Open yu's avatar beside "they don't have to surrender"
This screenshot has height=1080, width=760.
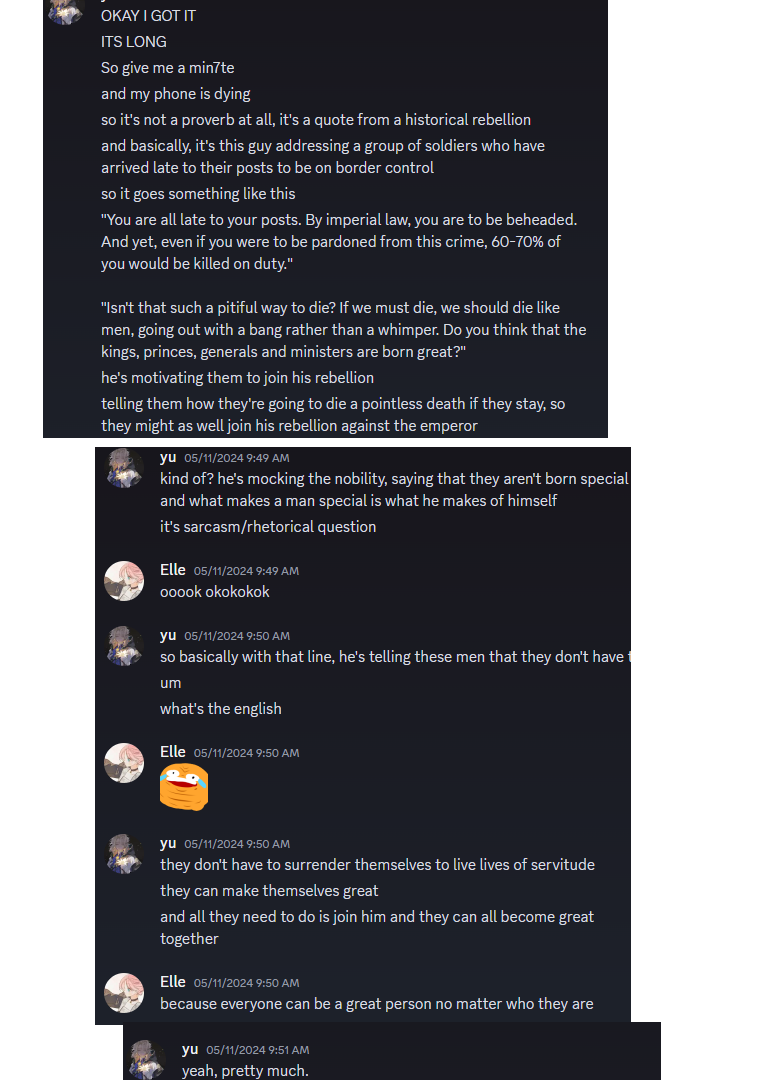point(124,854)
